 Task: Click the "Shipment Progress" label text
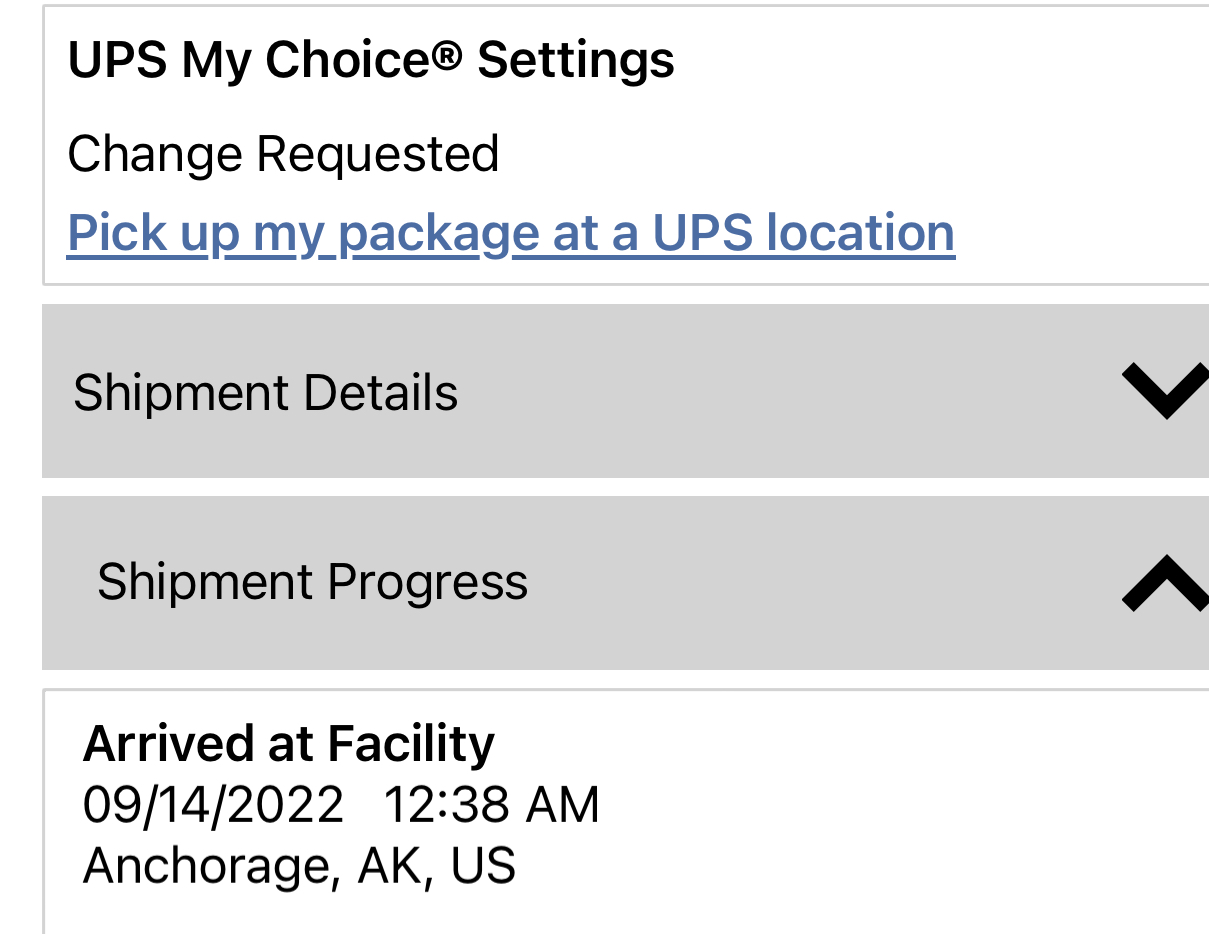312,582
